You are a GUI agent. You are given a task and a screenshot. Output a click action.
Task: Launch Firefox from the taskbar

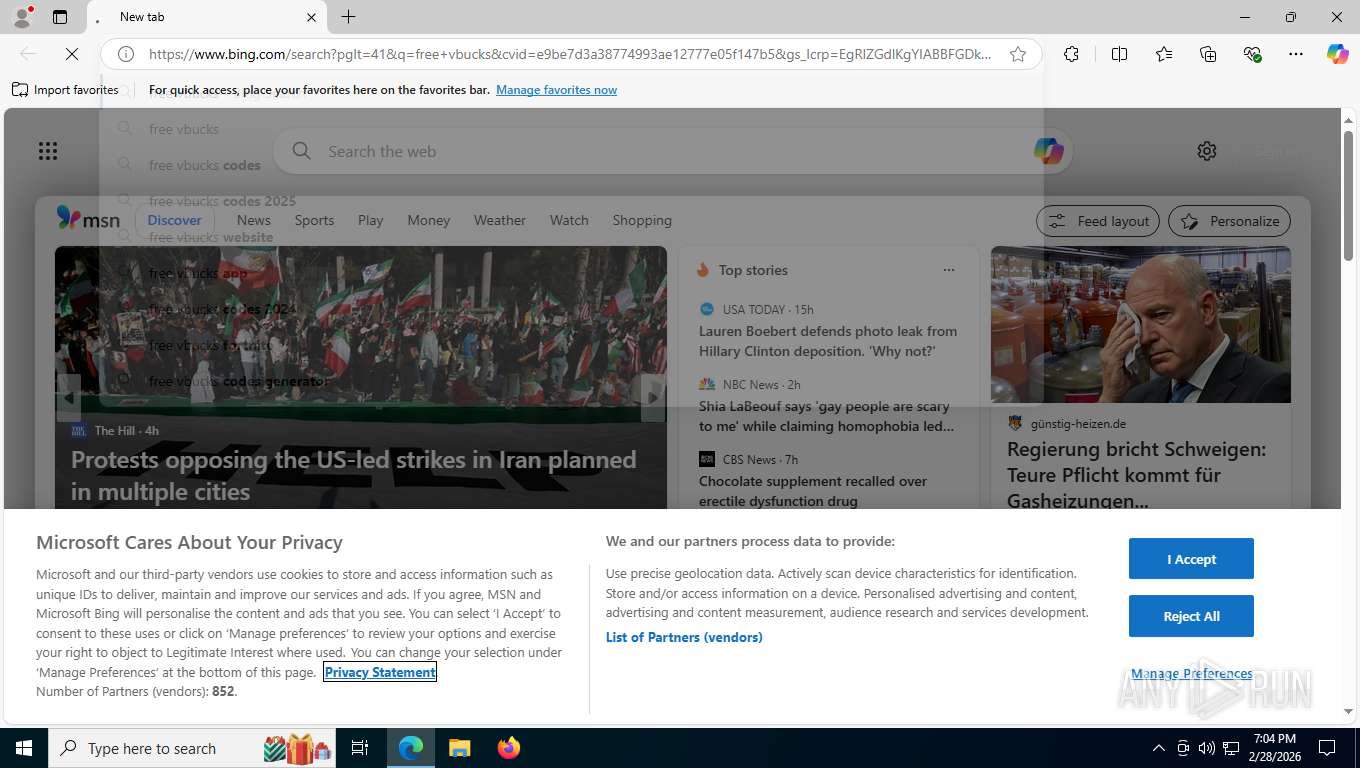pyautogui.click(x=509, y=748)
